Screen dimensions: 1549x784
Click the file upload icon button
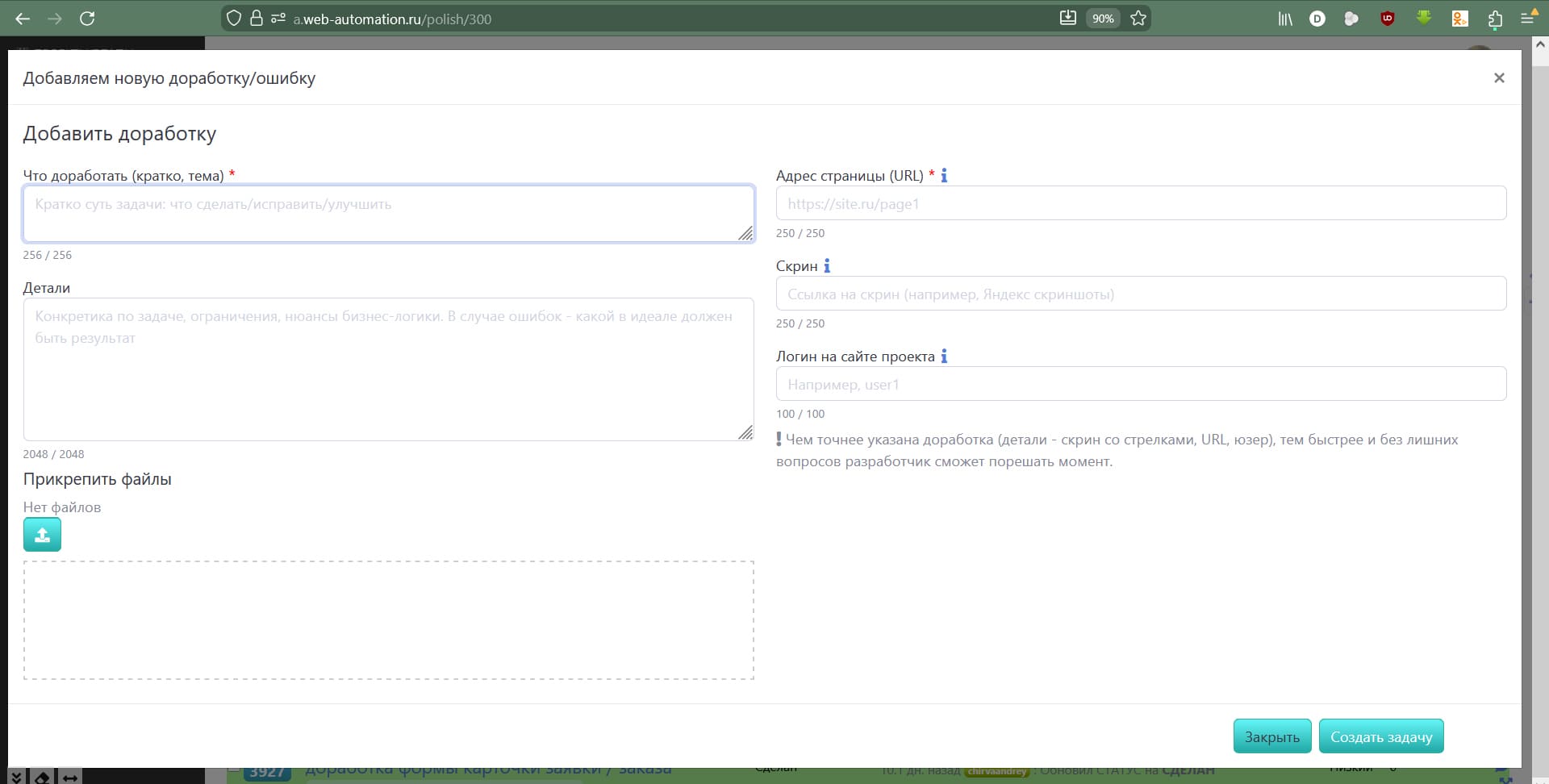point(42,535)
